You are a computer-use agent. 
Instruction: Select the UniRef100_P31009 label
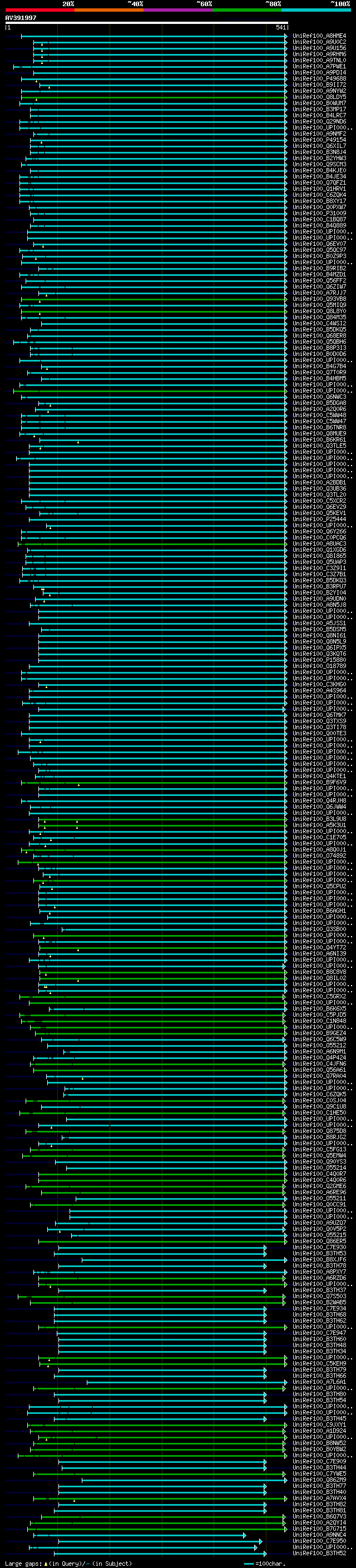tap(319, 213)
